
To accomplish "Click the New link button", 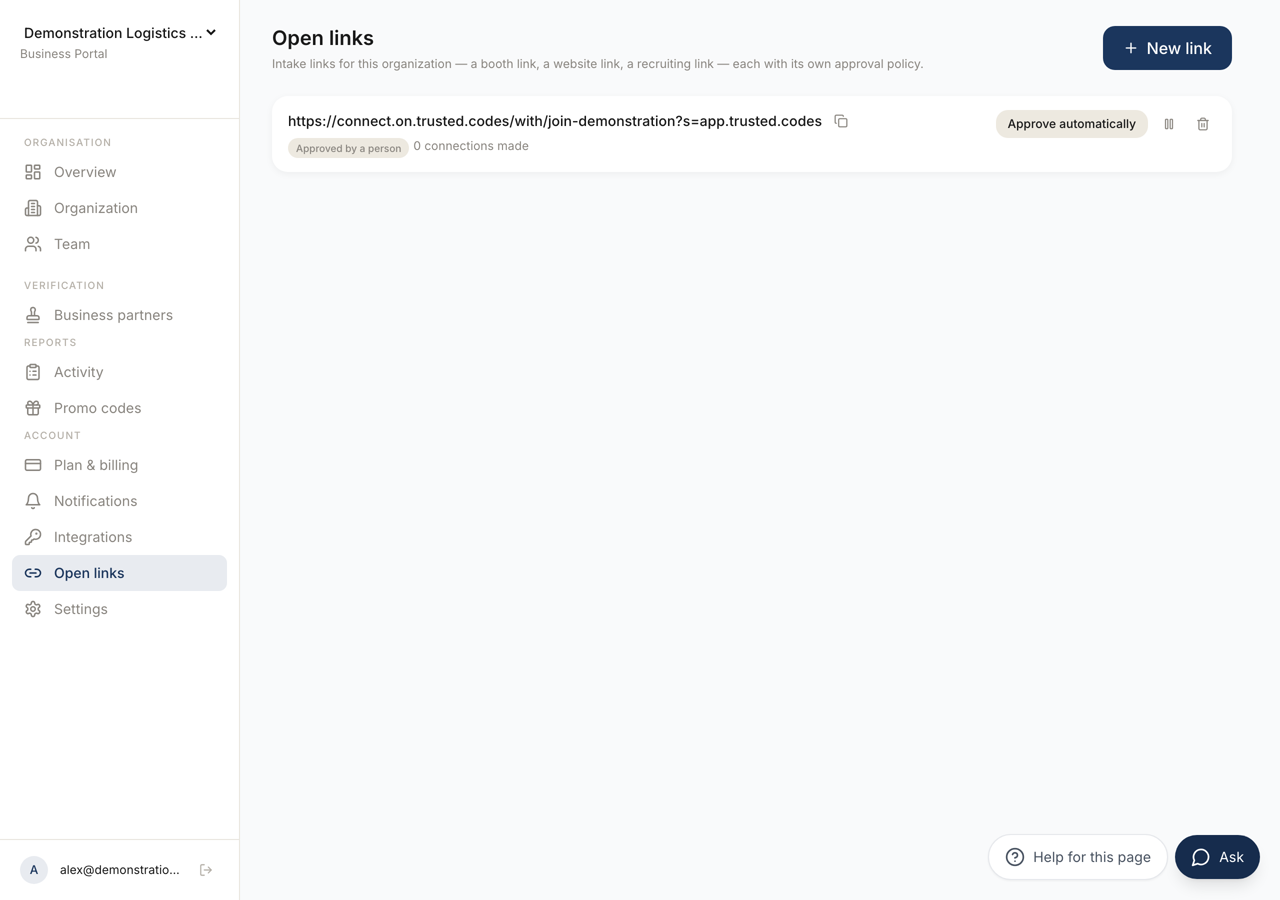I will pos(1167,48).
